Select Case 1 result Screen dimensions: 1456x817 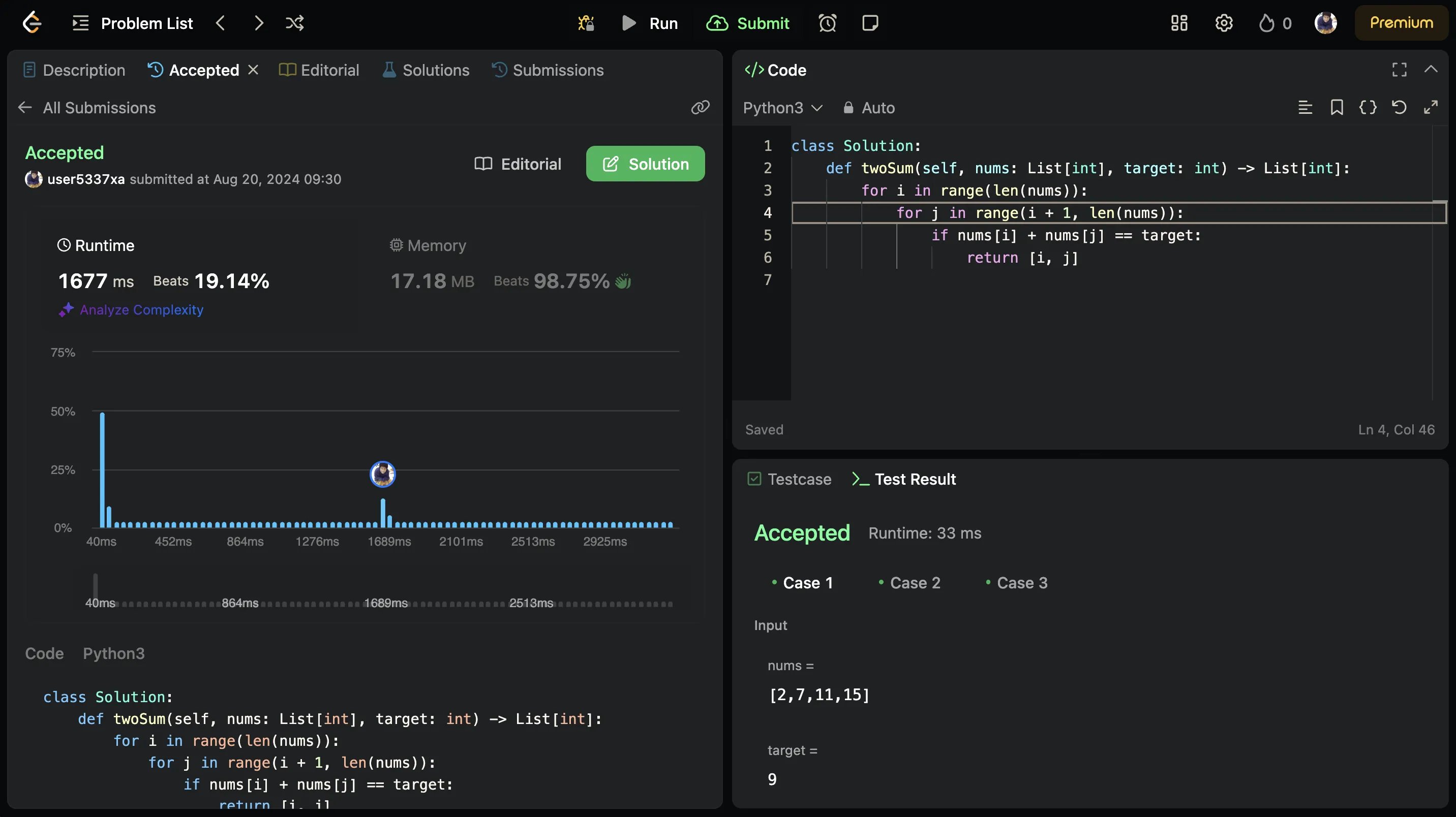pos(803,583)
